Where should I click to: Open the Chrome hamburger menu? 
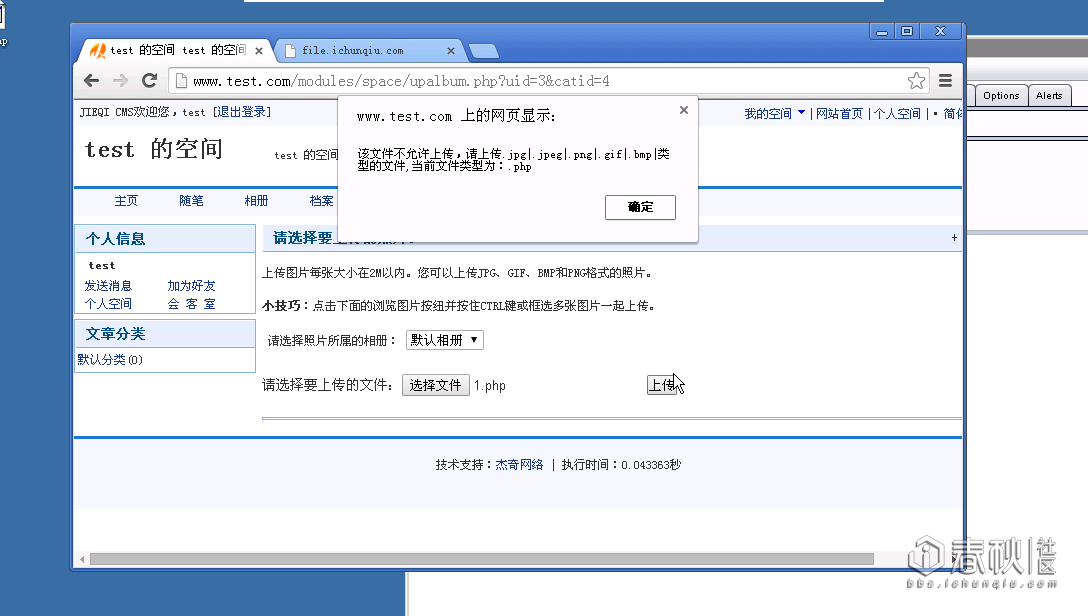tap(945, 81)
